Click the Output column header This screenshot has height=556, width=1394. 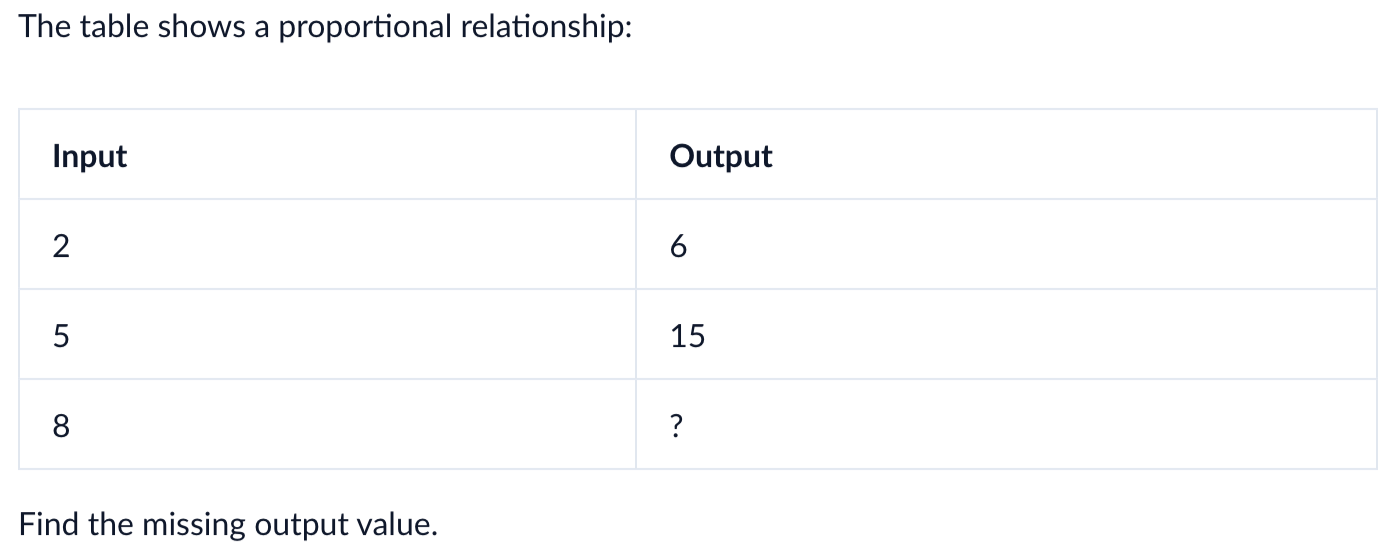[1006, 155]
